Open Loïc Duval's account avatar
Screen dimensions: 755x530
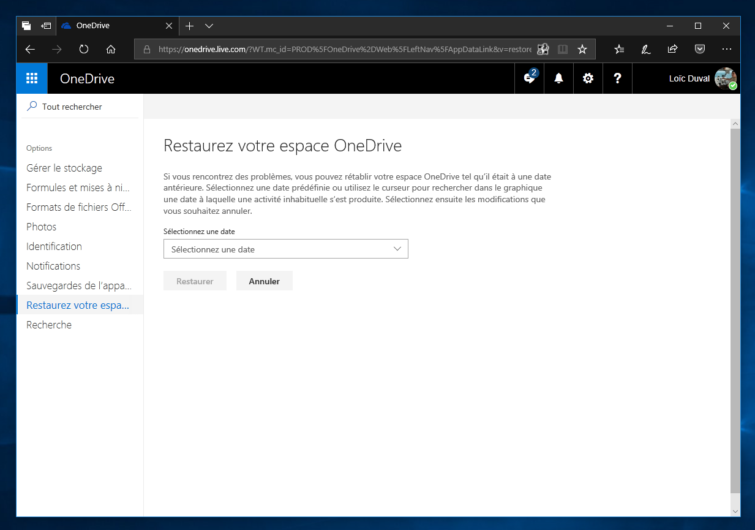click(x=725, y=78)
